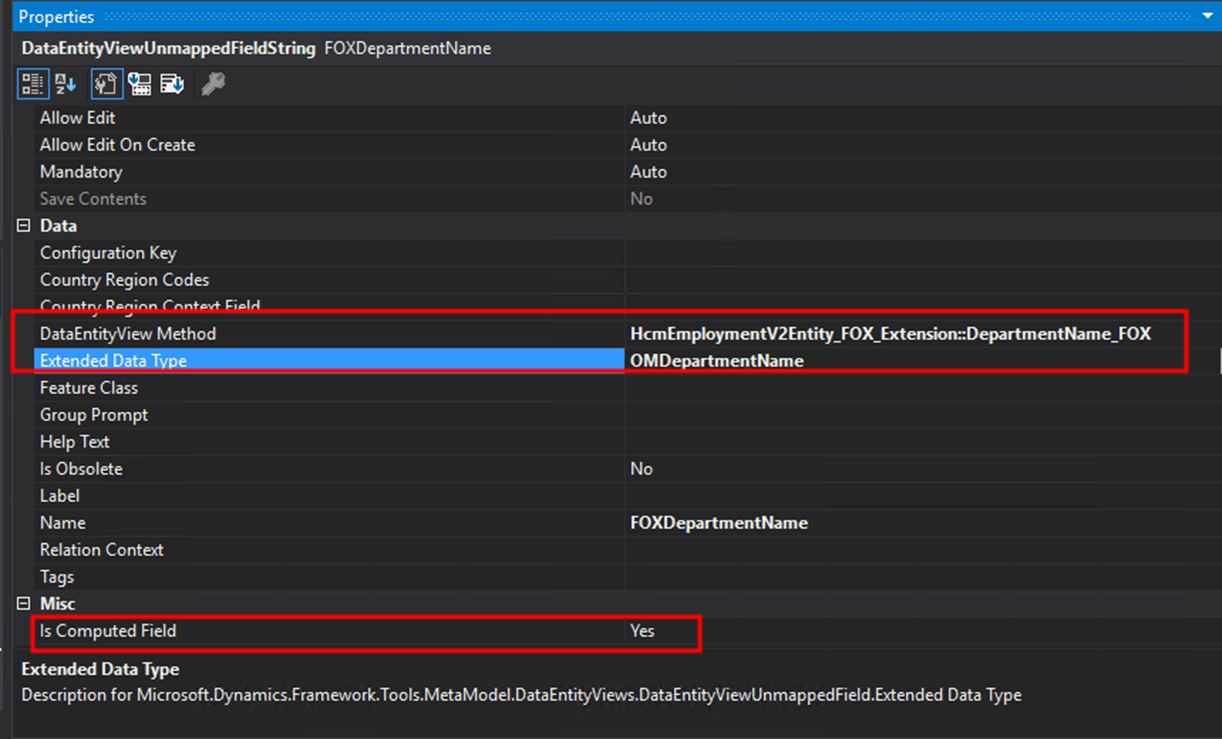Screen dimensions: 1222x739
Task: Sort properties alphabetically with A-Z icon
Action: coord(65,85)
